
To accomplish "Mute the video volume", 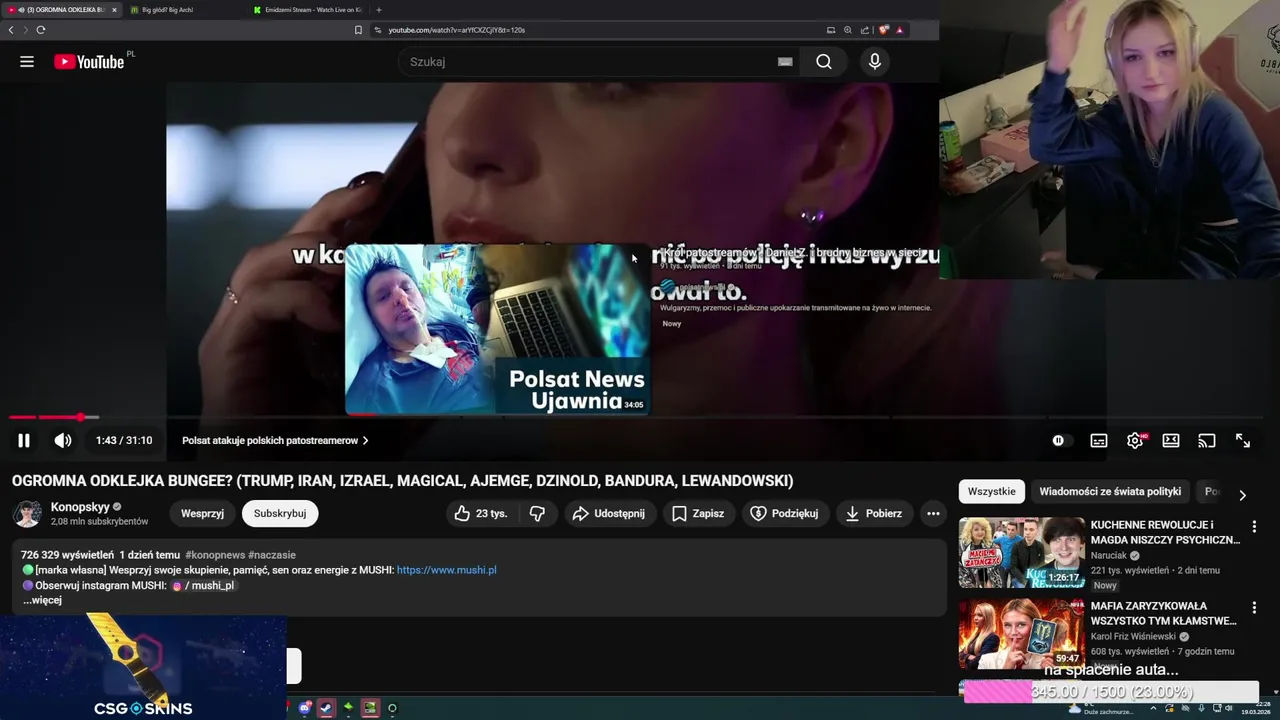I will 63,440.
